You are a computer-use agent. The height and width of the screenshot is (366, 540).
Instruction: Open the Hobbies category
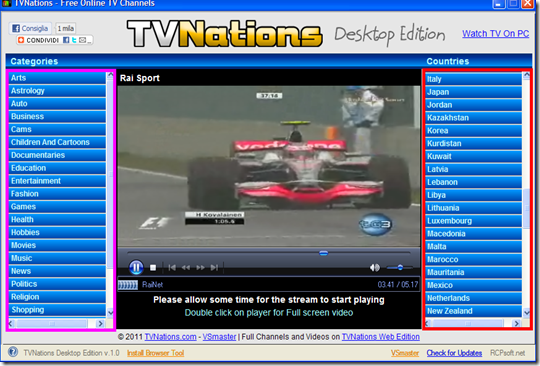(x=57, y=232)
